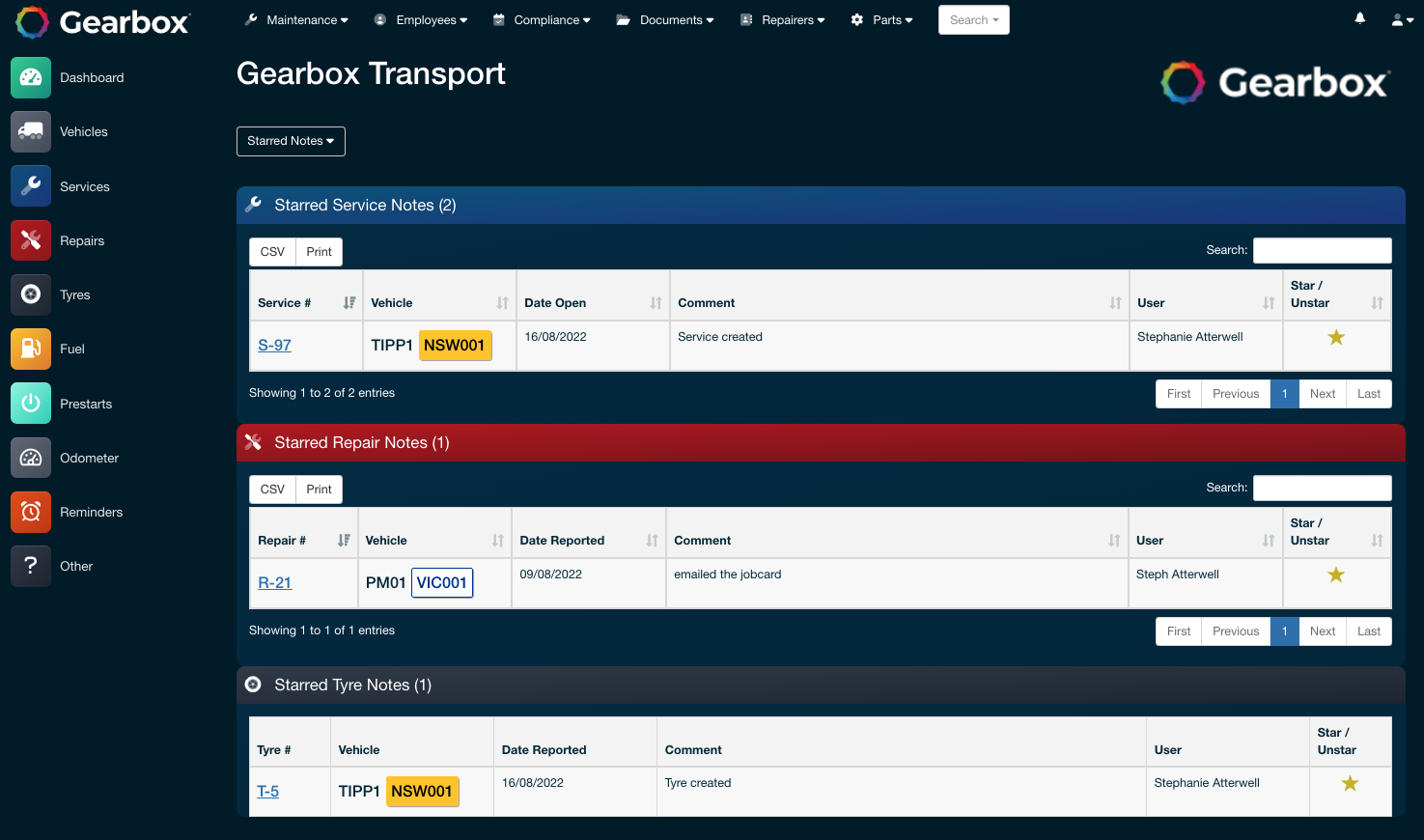Open tyre link T-5
Screen dimensions: 1424x840
(x=267, y=792)
